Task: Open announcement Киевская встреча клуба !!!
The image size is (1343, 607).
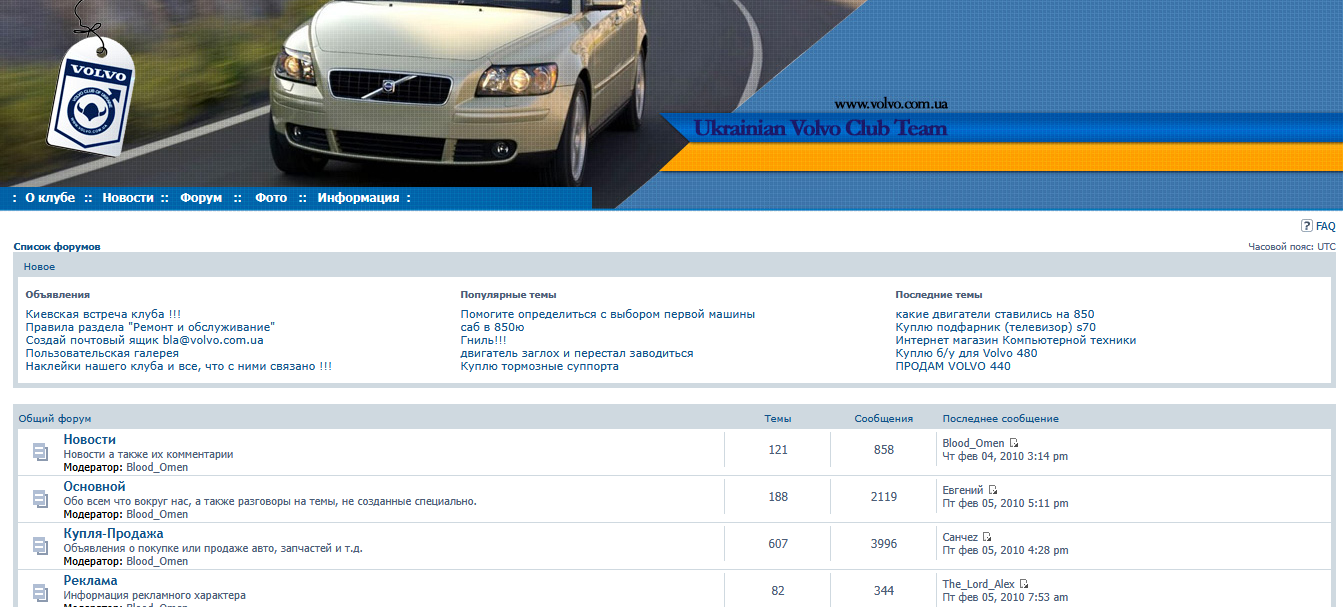Action: pyautogui.click(x=103, y=314)
